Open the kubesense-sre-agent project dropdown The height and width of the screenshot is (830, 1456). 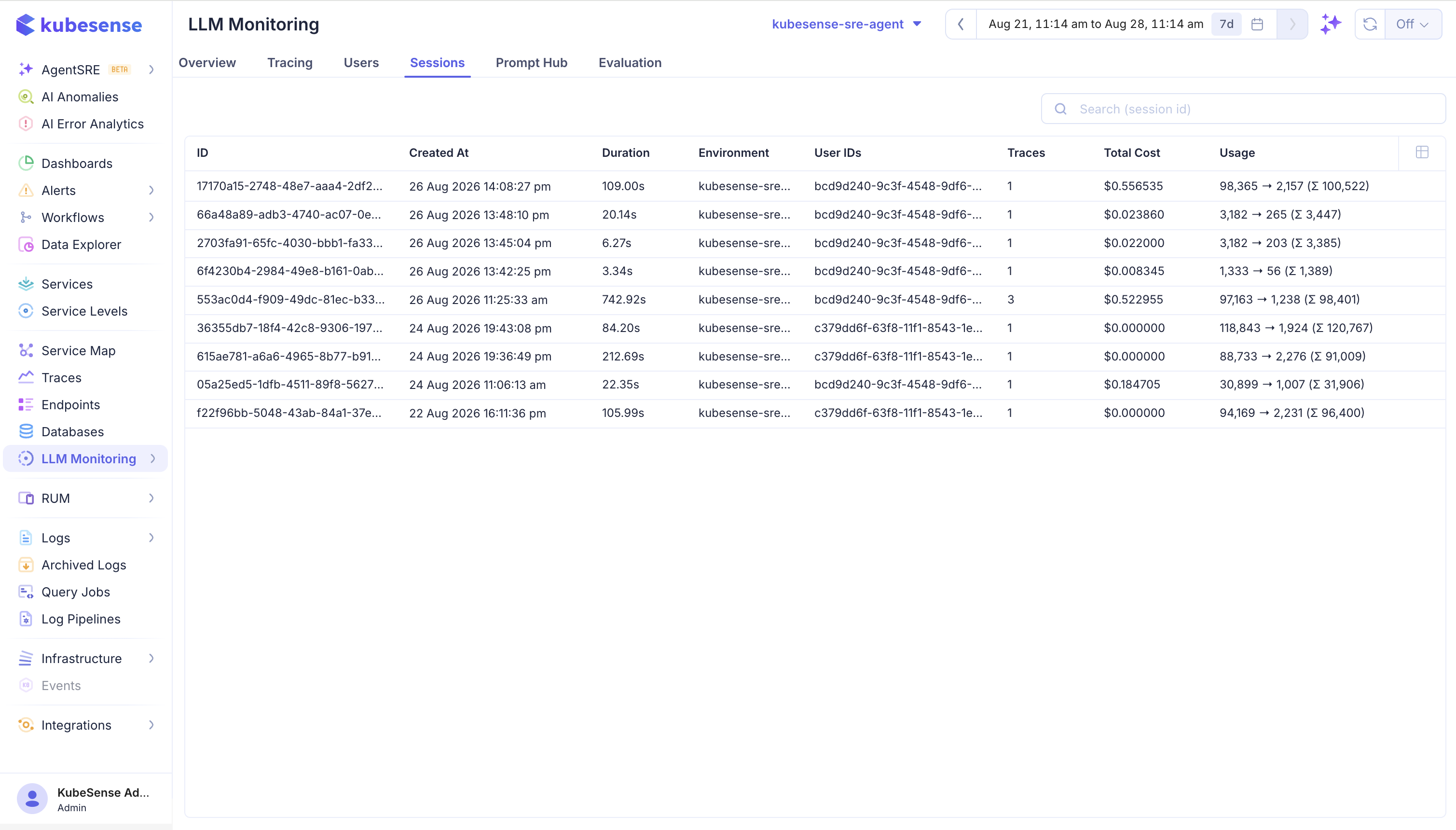[x=846, y=24]
